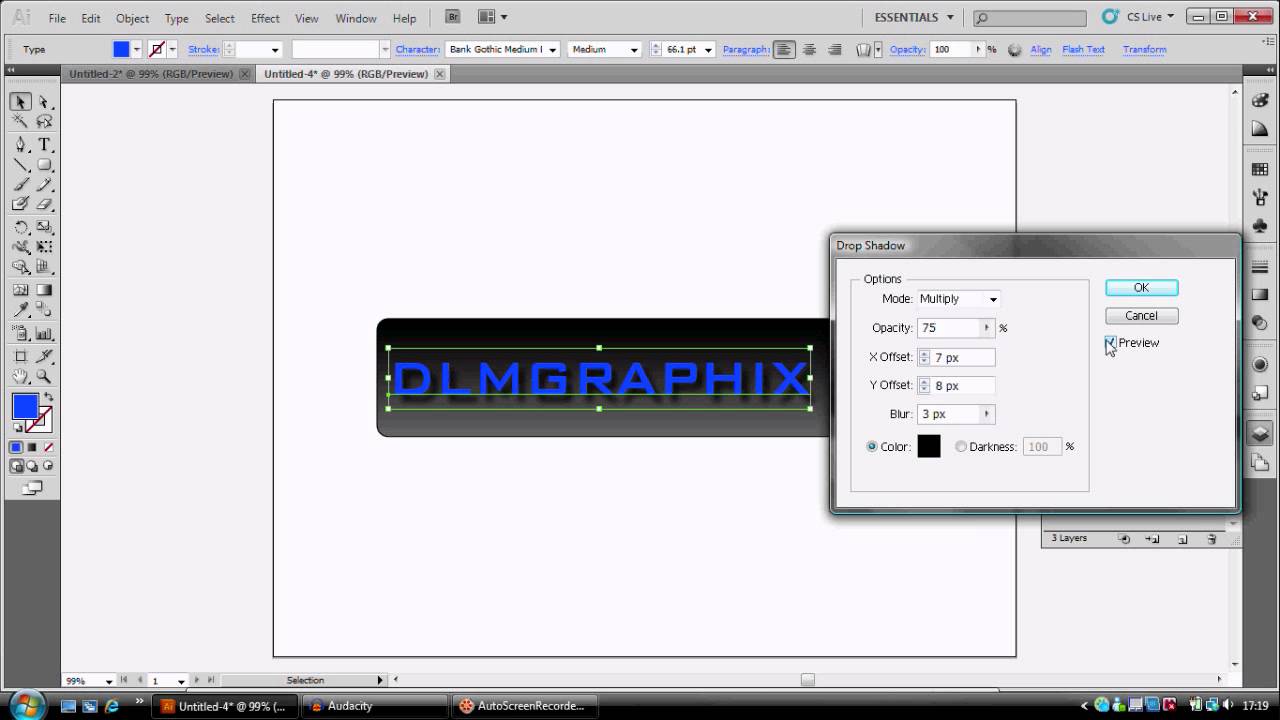1280x720 pixels.
Task: Click the Transform link
Action: pyautogui.click(x=1144, y=49)
